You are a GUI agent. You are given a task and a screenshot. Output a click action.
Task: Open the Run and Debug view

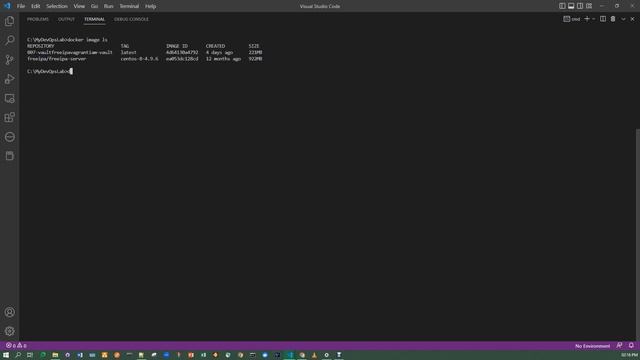click(9, 79)
